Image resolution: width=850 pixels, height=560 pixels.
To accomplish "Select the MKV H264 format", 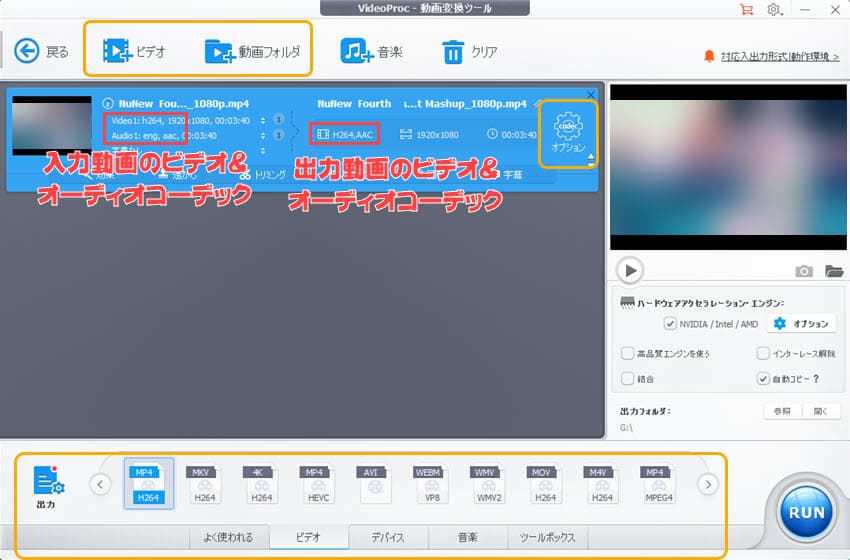I will coord(204,484).
